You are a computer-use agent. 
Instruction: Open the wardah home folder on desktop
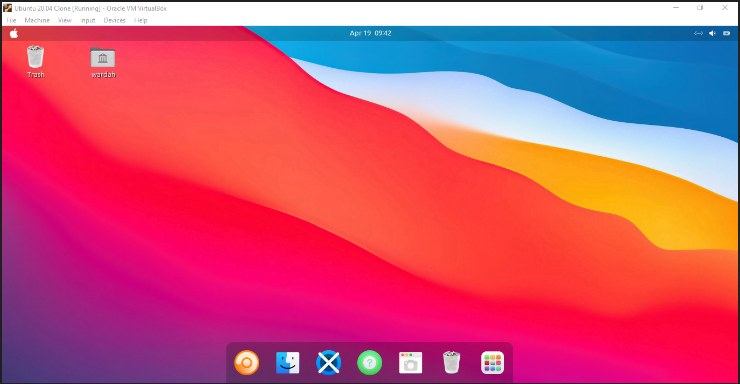point(103,62)
